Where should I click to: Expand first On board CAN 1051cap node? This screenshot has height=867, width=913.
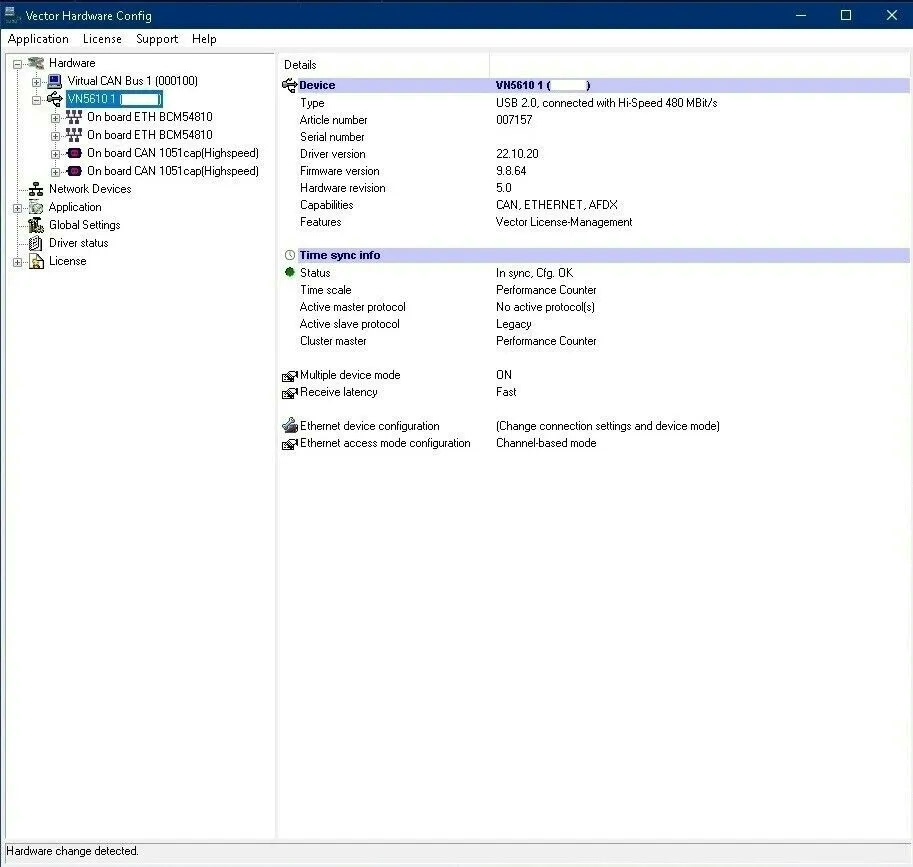pos(55,154)
